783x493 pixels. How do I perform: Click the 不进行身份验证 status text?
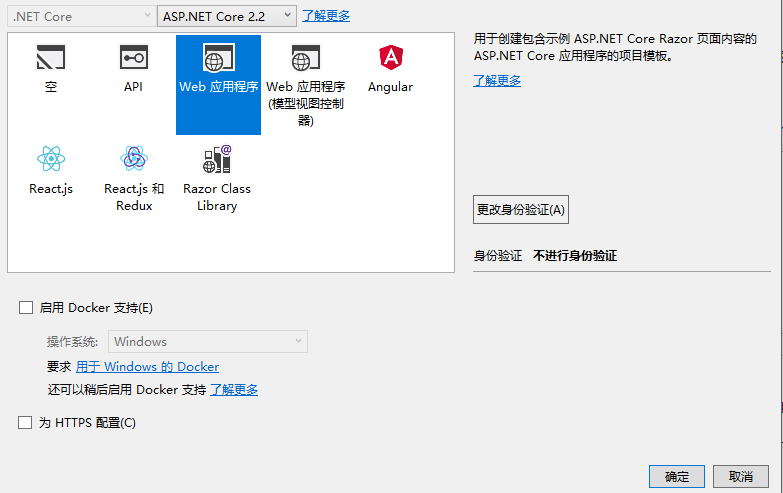click(x=575, y=256)
